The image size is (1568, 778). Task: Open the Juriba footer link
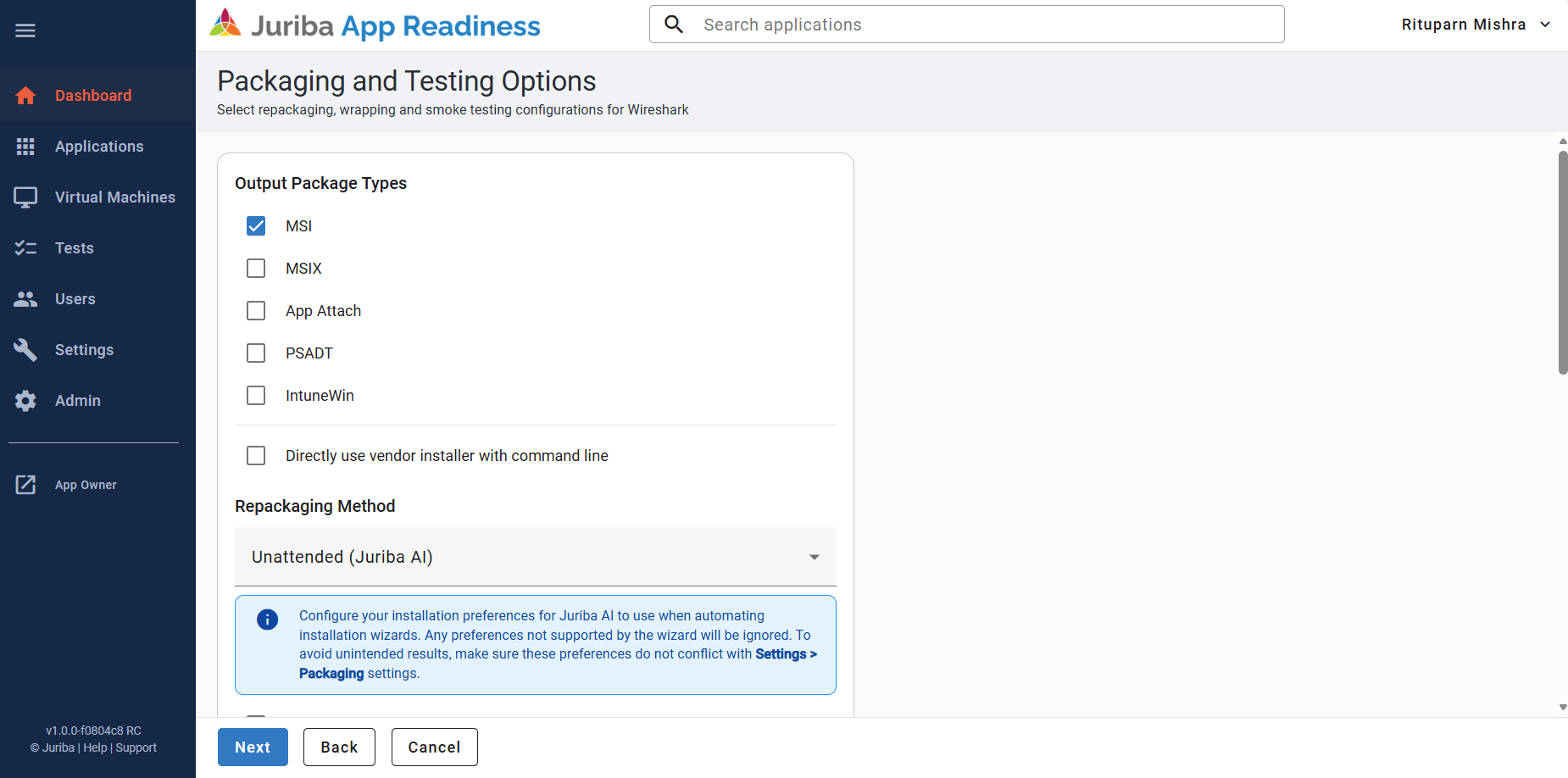tap(58, 747)
